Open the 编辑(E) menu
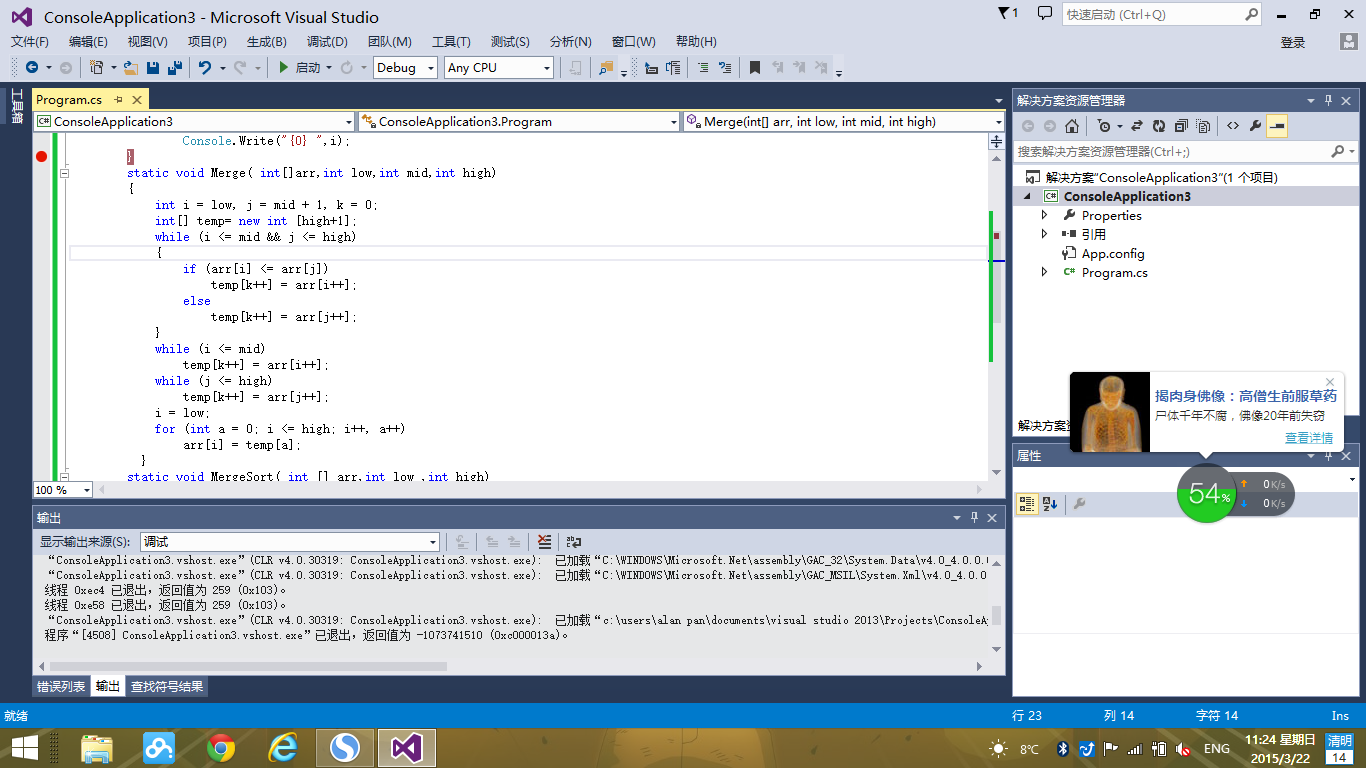The image size is (1366, 768). (88, 42)
